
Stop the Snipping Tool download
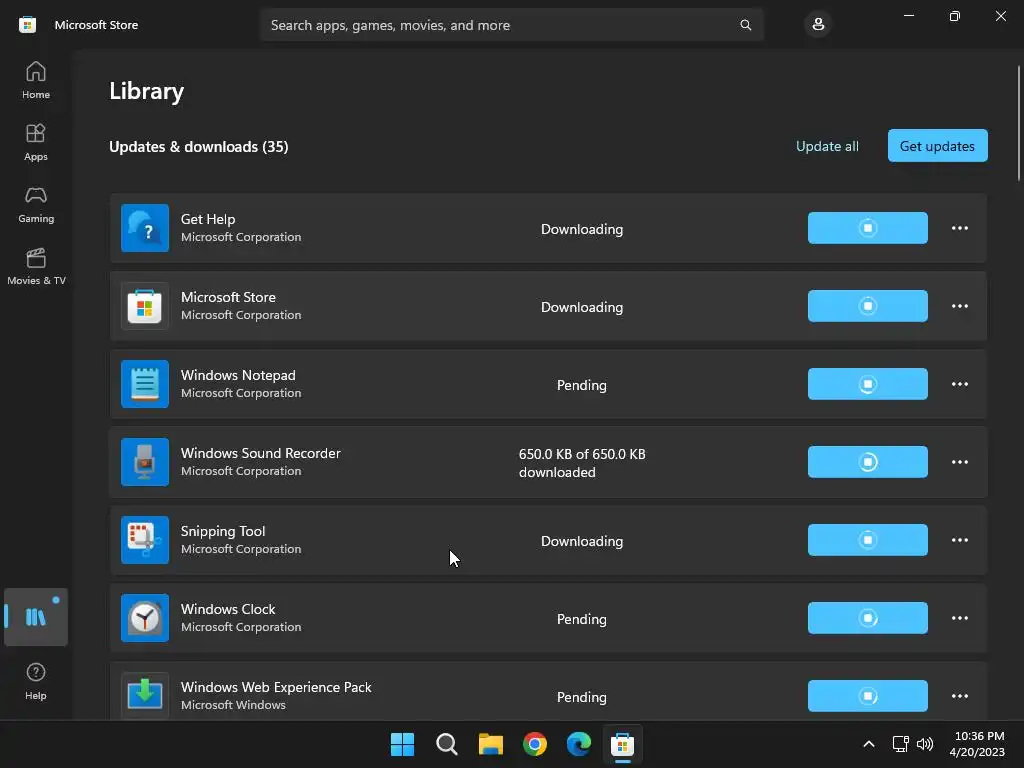tap(867, 540)
